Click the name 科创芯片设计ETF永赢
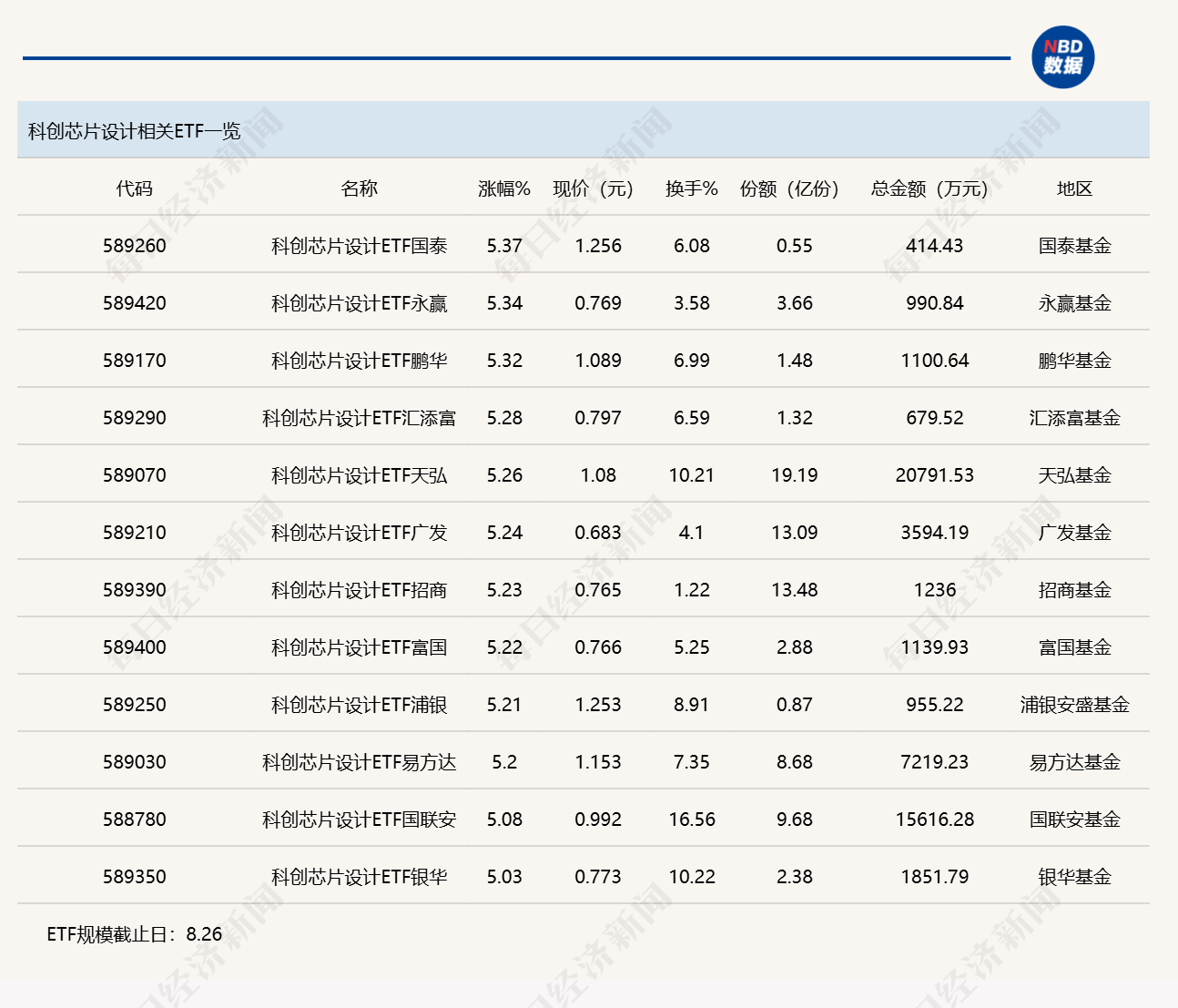The width and height of the screenshot is (1178, 1008). (359, 303)
